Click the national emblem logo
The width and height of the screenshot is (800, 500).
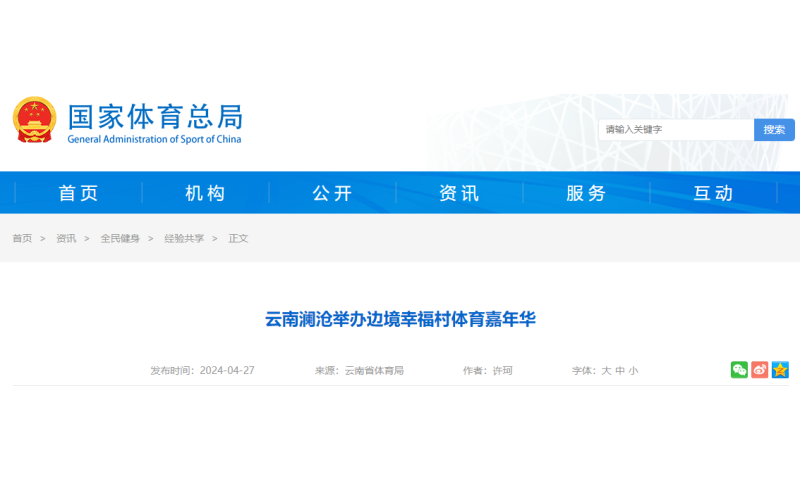tap(34, 120)
